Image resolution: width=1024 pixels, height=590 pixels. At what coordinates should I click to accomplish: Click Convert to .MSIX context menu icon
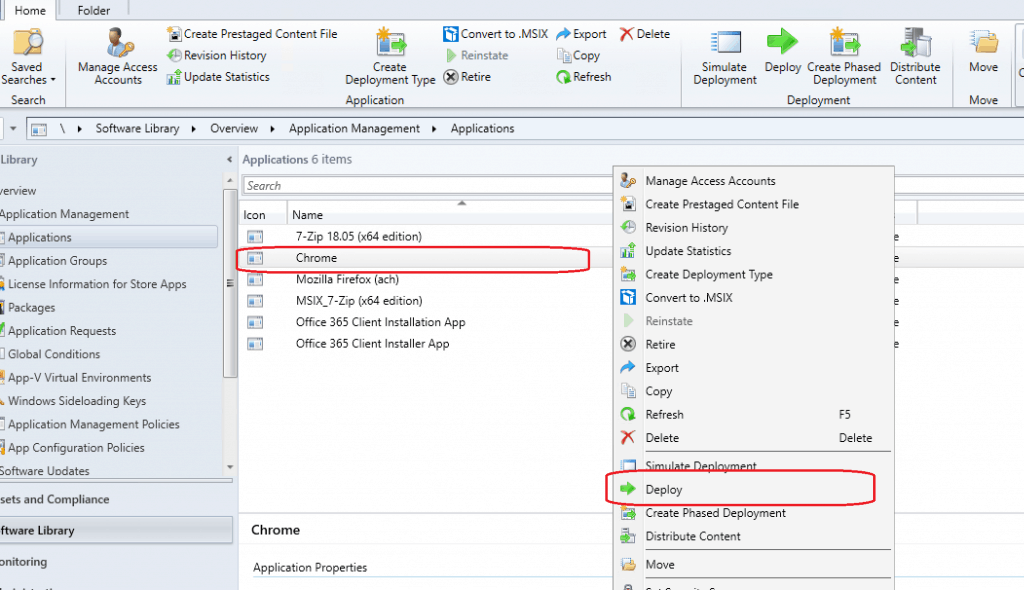[628, 297]
